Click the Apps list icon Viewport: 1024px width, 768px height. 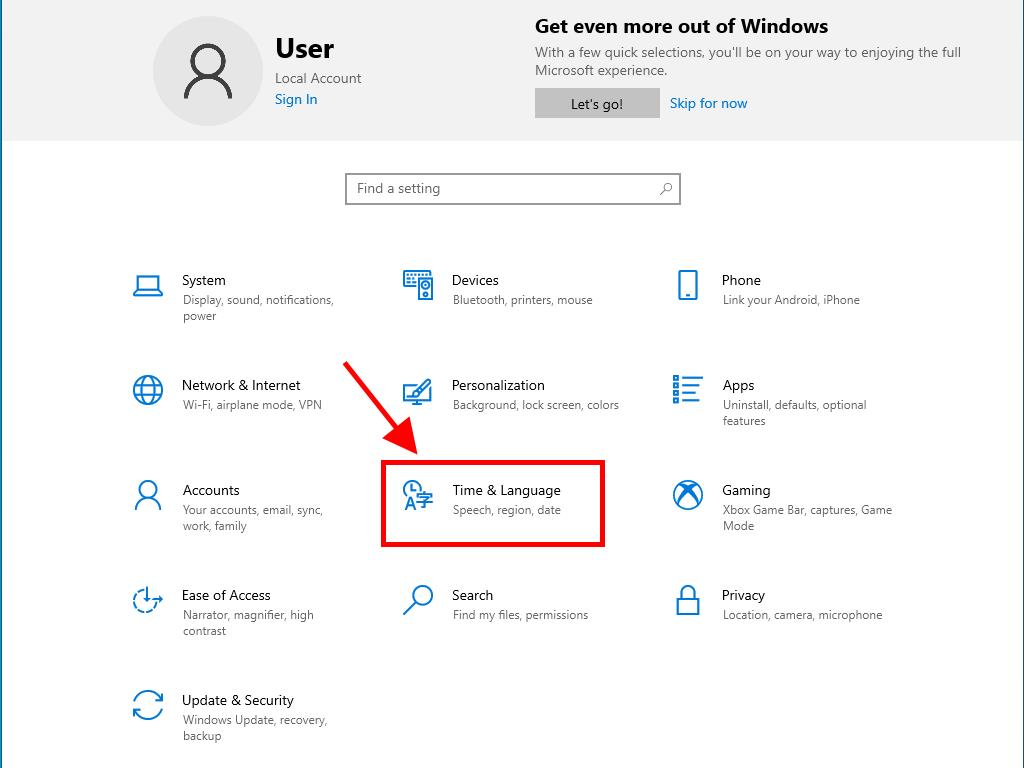click(x=688, y=390)
